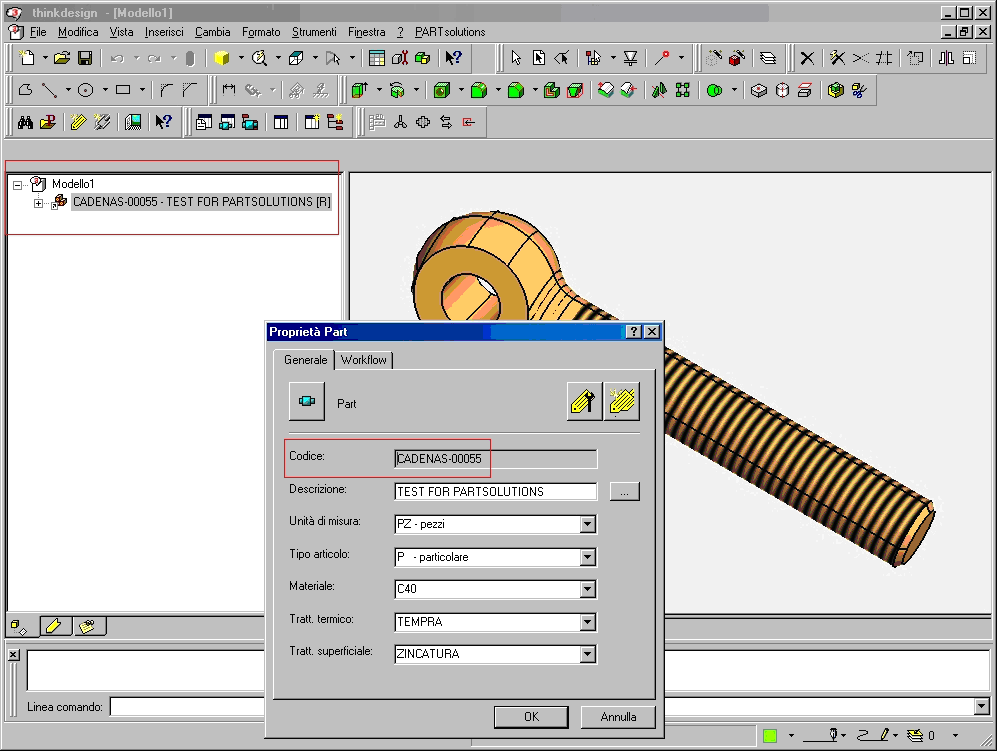Open the Inserisci menu
Screen dimensions: 997x751
[x=163, y=32]
